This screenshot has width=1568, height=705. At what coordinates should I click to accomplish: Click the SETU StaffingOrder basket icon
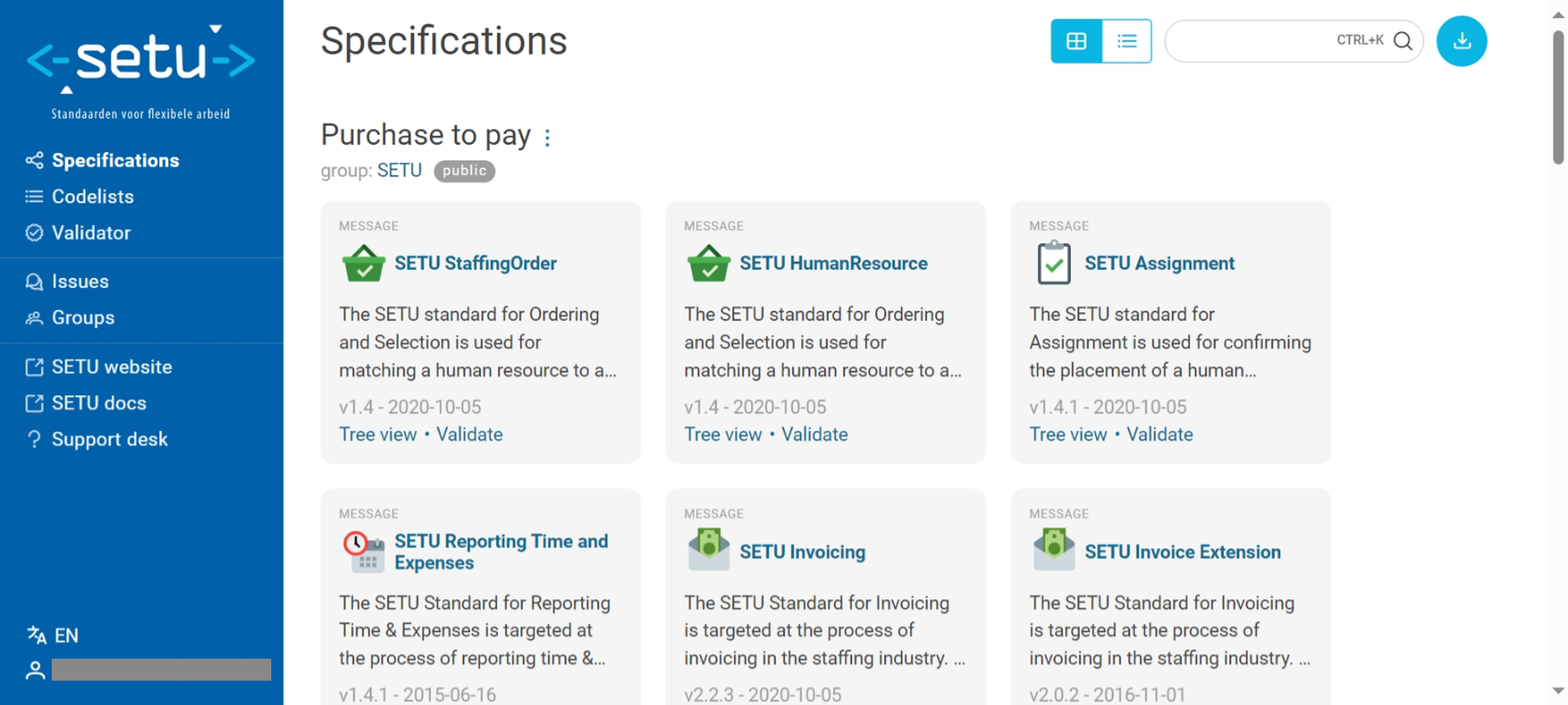pyautogui.click(x=364, y=263)
